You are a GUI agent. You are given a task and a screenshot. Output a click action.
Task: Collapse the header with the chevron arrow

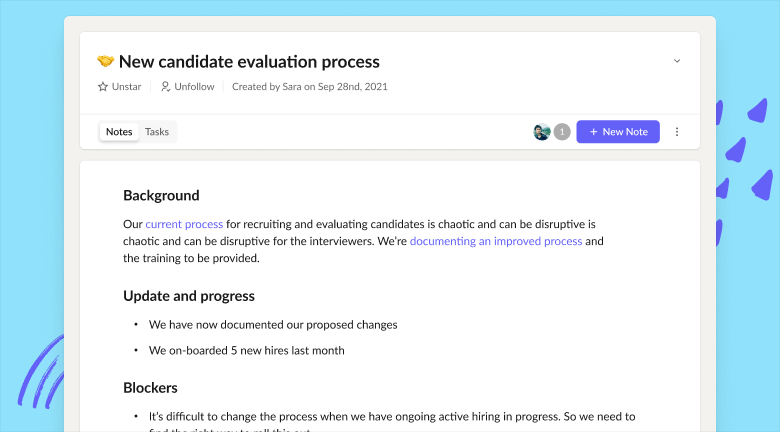pyautogui.click(x=677, y=61)
